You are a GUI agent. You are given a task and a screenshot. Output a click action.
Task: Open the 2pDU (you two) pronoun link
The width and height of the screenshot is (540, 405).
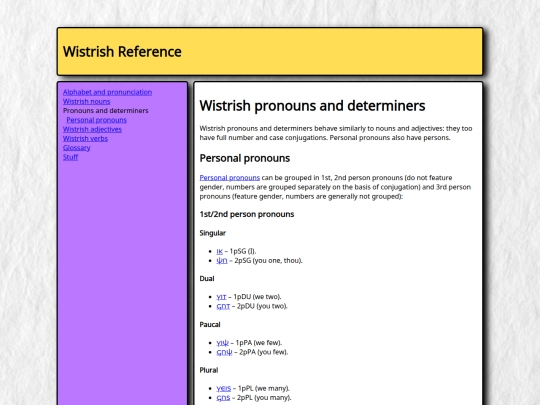223,306
